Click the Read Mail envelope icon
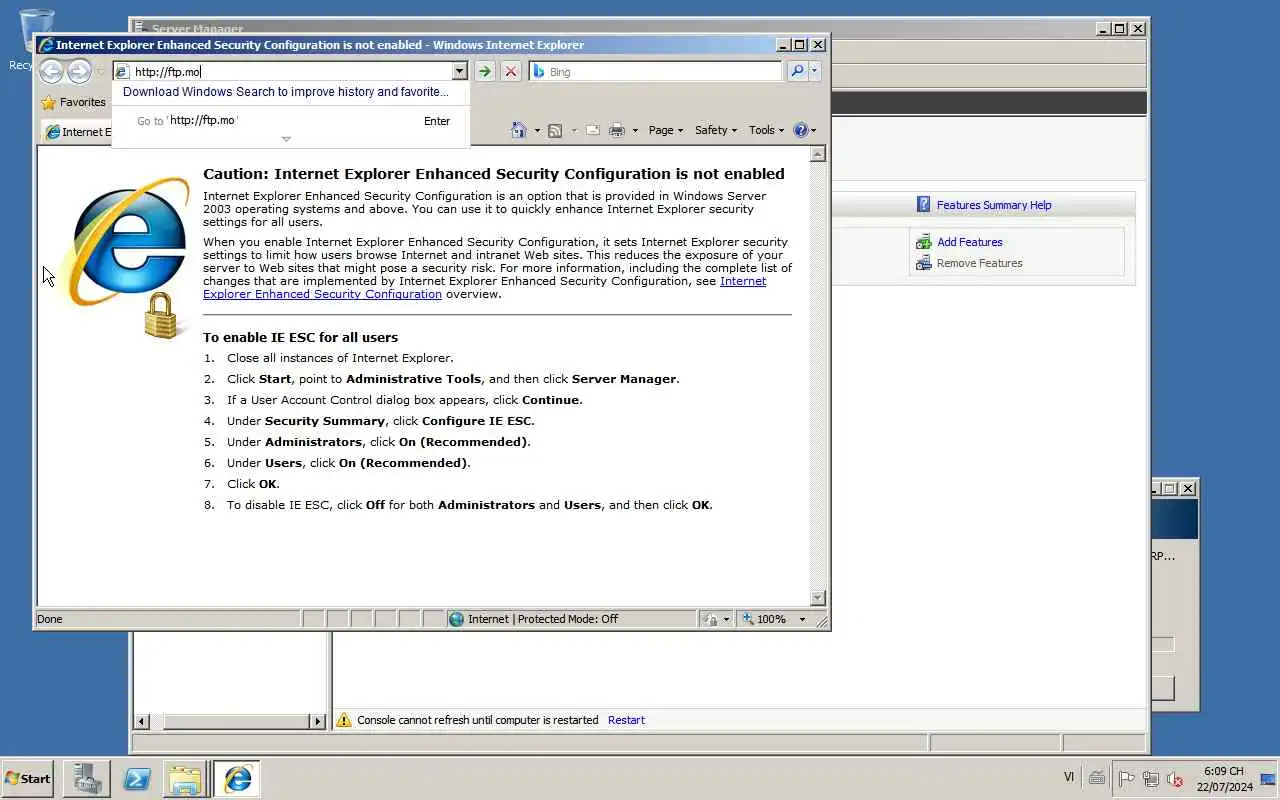The height and width of the screenshot is (800, 1280). click(592, 130)
